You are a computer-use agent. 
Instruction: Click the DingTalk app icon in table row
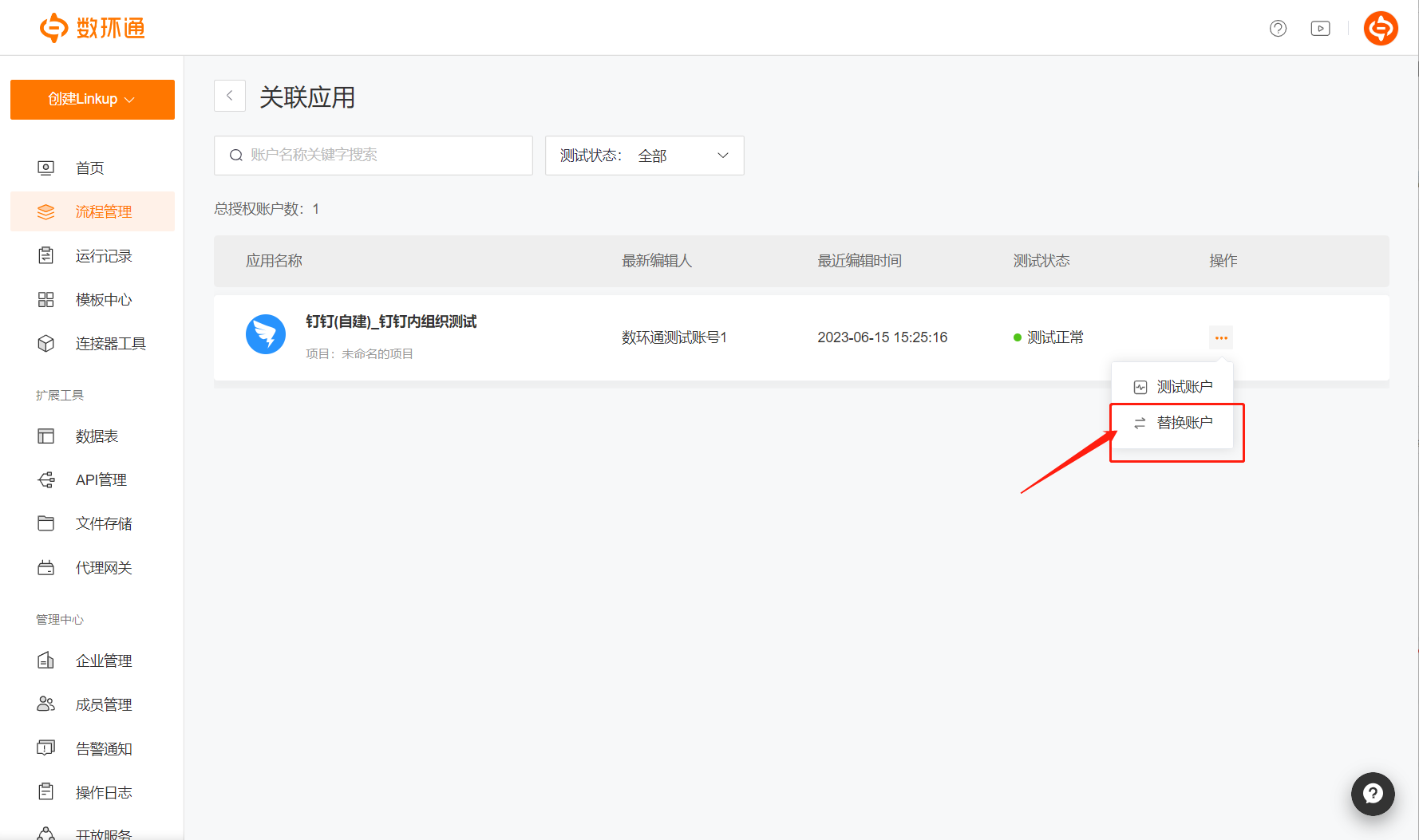pyautogui.click(x=266, y=334)
